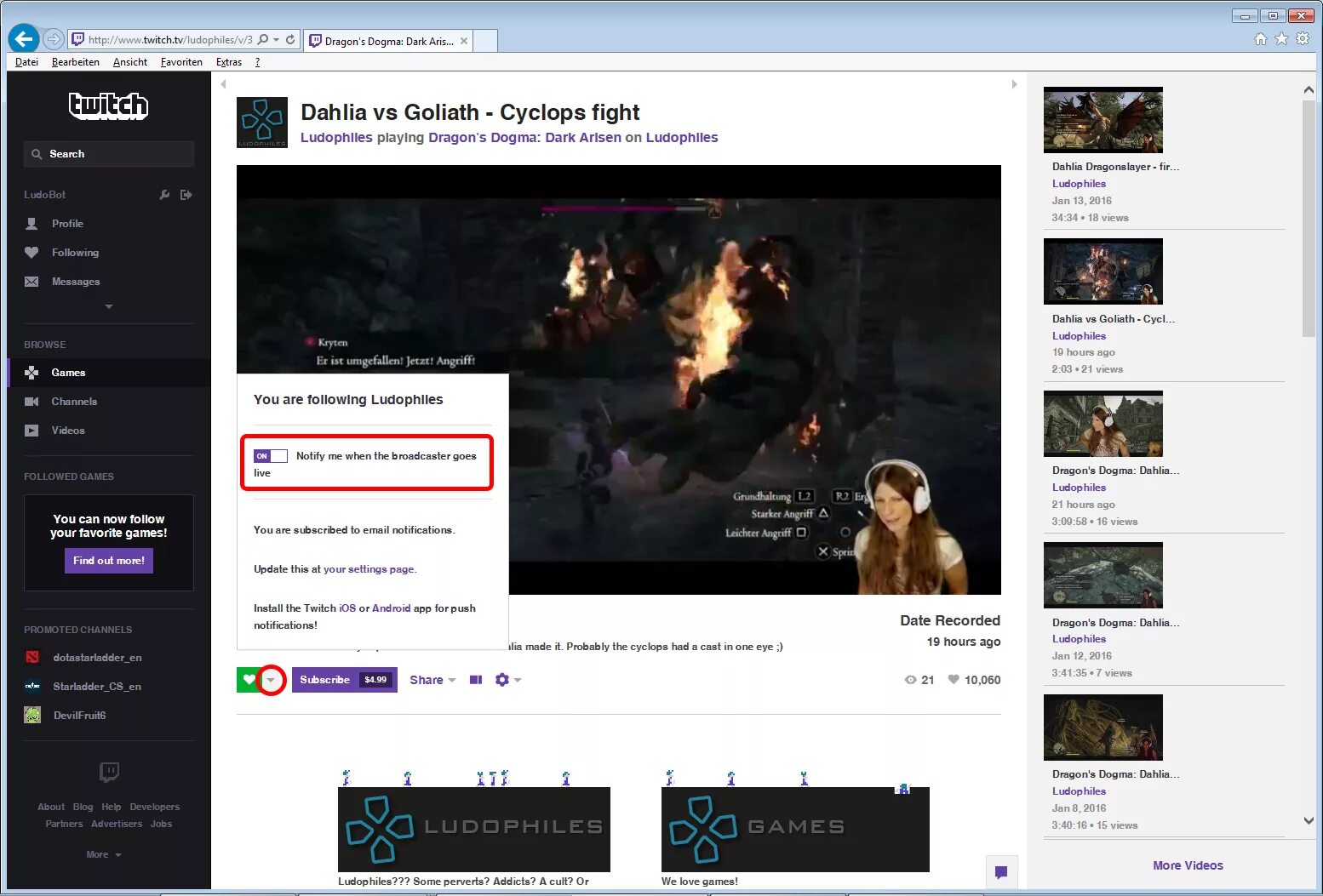Click the Ludophiles channel avatar logo
The width and height of the screenshot is (1323, 896).
[x=262, y=123]
